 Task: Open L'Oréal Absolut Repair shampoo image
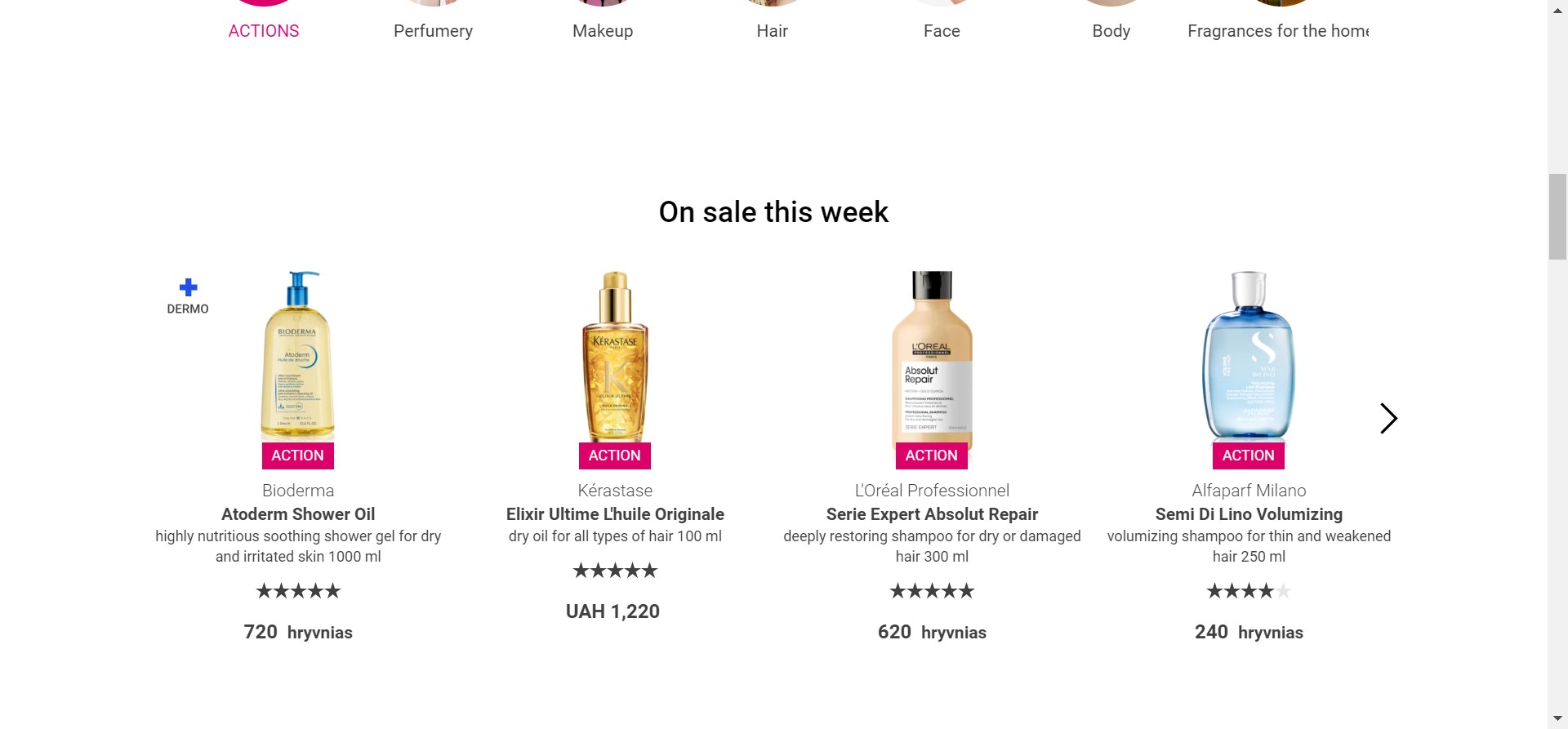pyautogui.click(x=932, y=355)
